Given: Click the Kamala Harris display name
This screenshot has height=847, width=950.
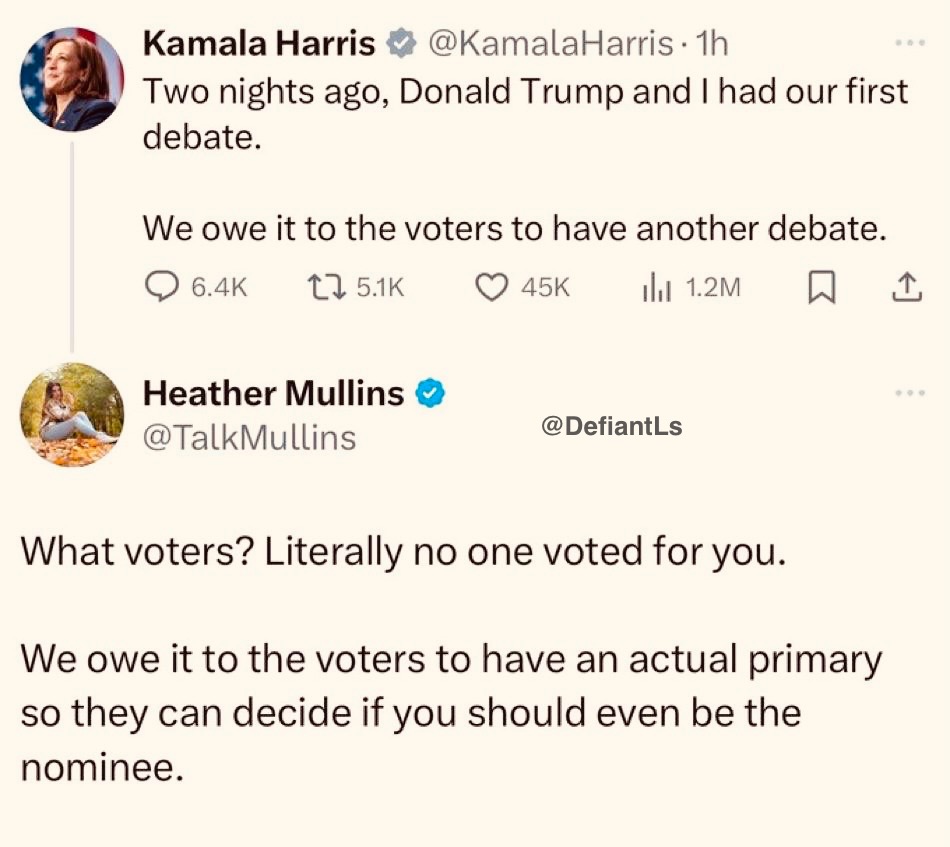Looking at the screenshot, I should [260, 43].
